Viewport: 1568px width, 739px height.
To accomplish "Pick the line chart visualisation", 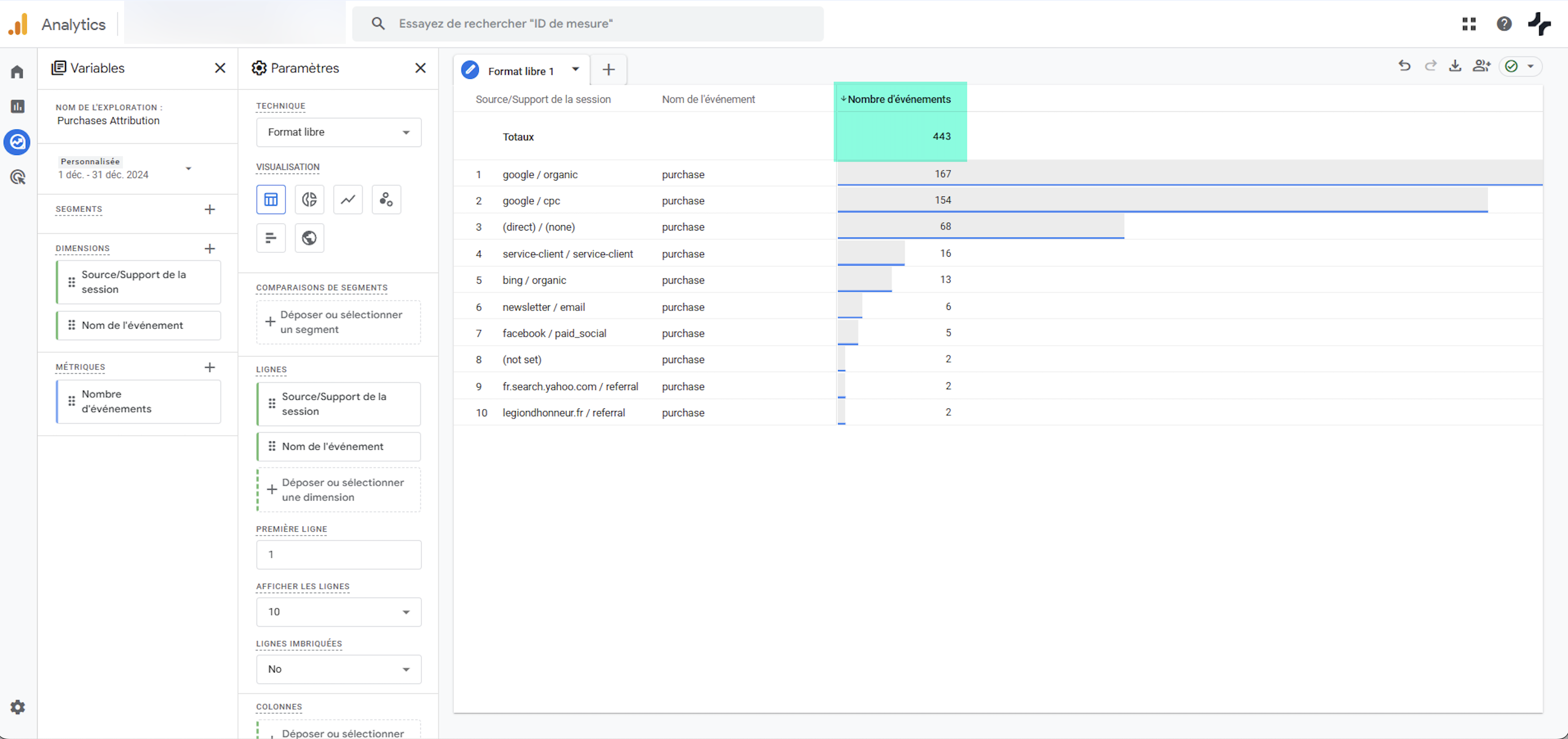I will 348,200.
